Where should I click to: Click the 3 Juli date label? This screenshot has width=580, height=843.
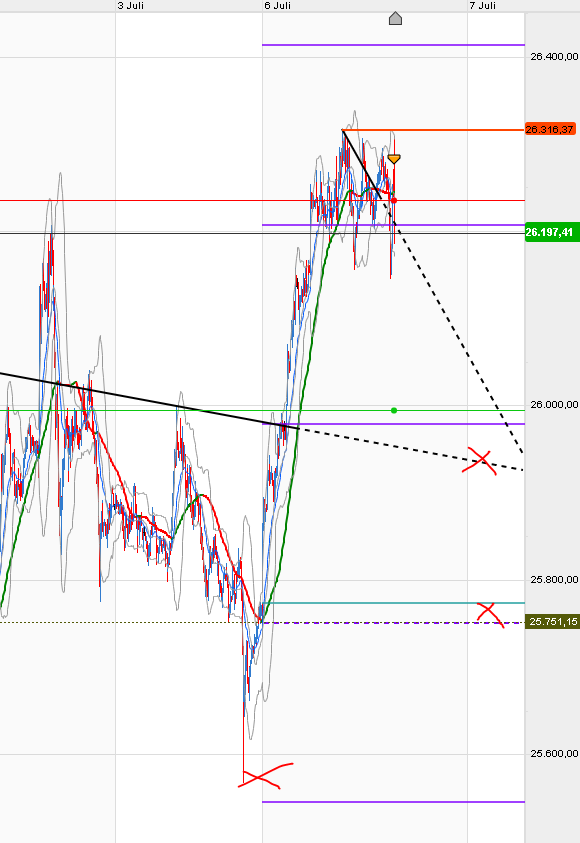click(131, 5)
